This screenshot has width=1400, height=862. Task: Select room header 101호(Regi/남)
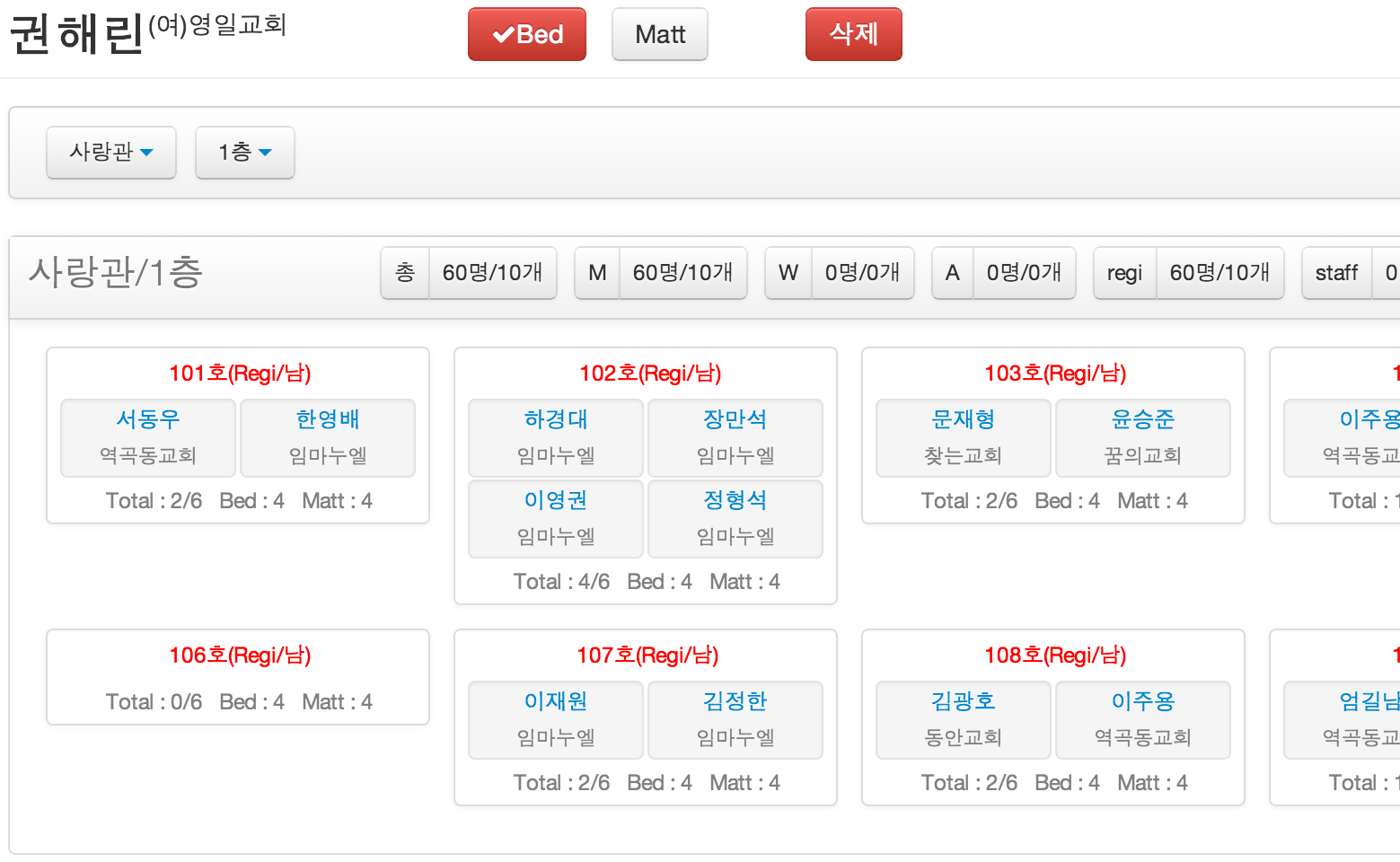[240, 374]
